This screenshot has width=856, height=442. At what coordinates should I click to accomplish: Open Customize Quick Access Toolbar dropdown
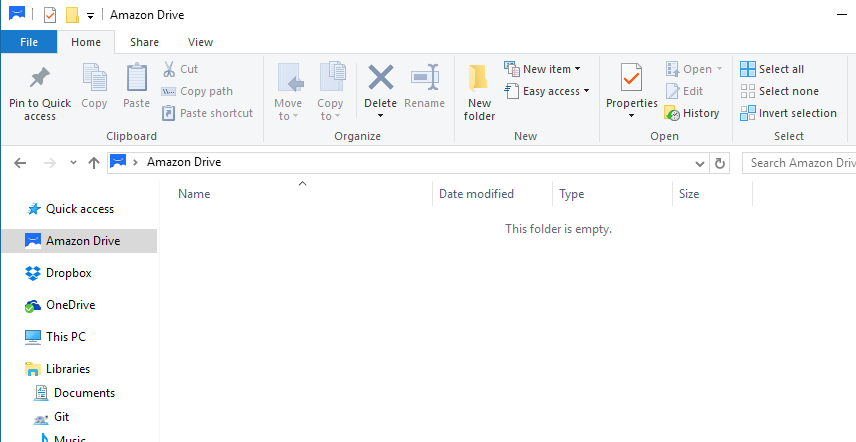(91, 15)
